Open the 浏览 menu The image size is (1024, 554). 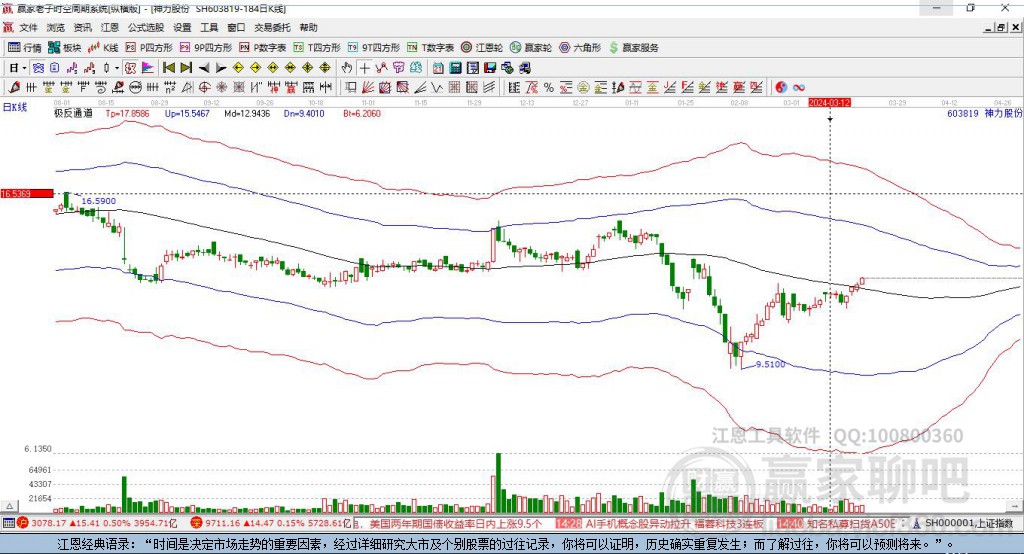56,27
